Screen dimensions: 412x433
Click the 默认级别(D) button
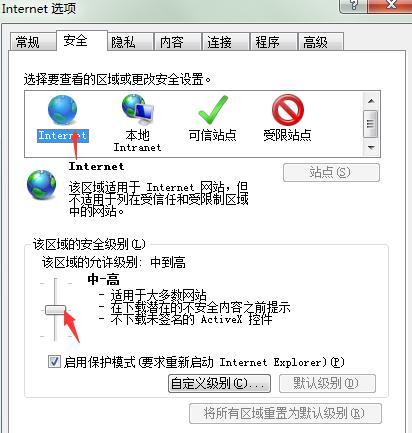pos(327,383)
